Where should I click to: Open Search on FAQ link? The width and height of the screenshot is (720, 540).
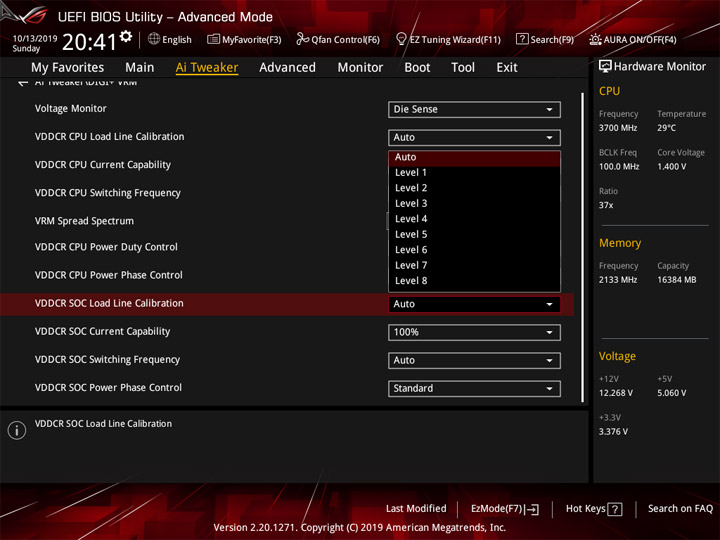click(x=680, y=509)
